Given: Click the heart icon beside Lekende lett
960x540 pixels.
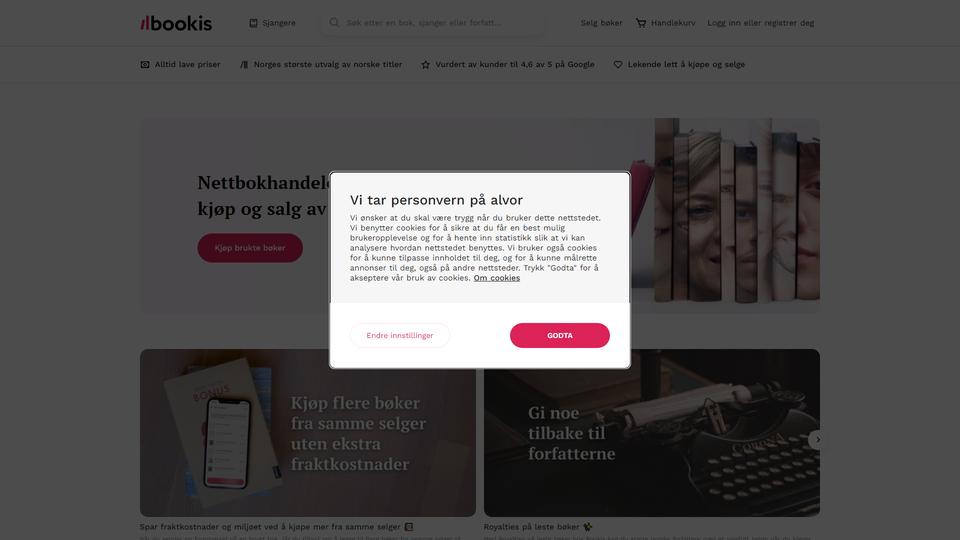Looking at the screenshot, I should 618,64.
